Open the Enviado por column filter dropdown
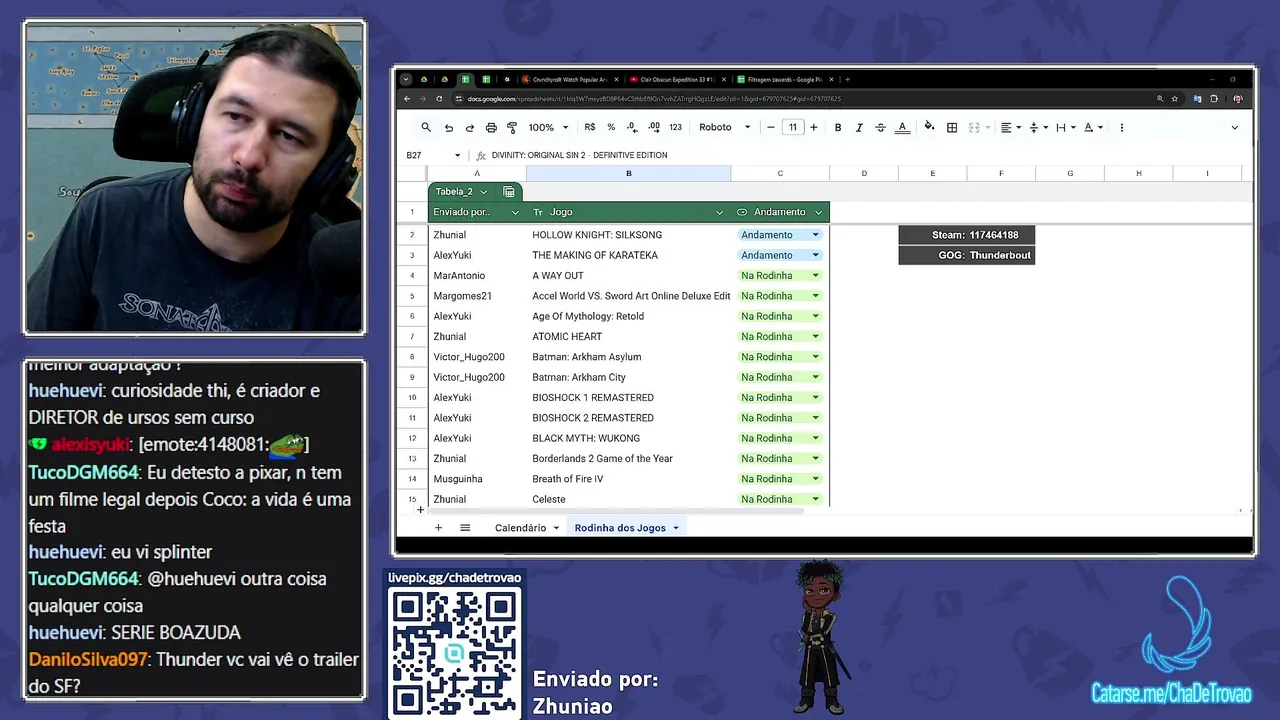Image resolution: width=1280 pixels, height=720 pixels. pos(515,212)
